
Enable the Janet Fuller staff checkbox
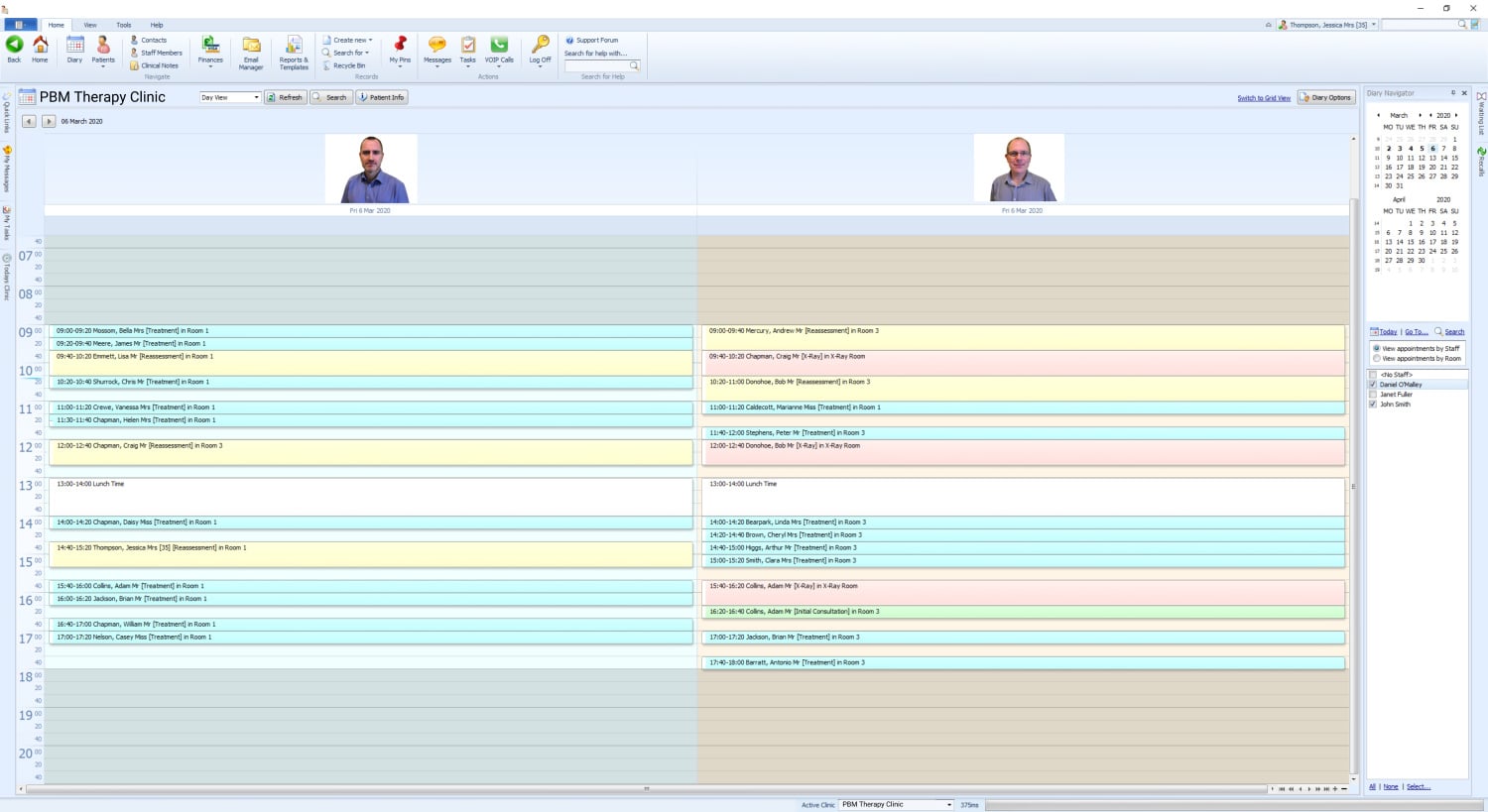(1373, 395)
